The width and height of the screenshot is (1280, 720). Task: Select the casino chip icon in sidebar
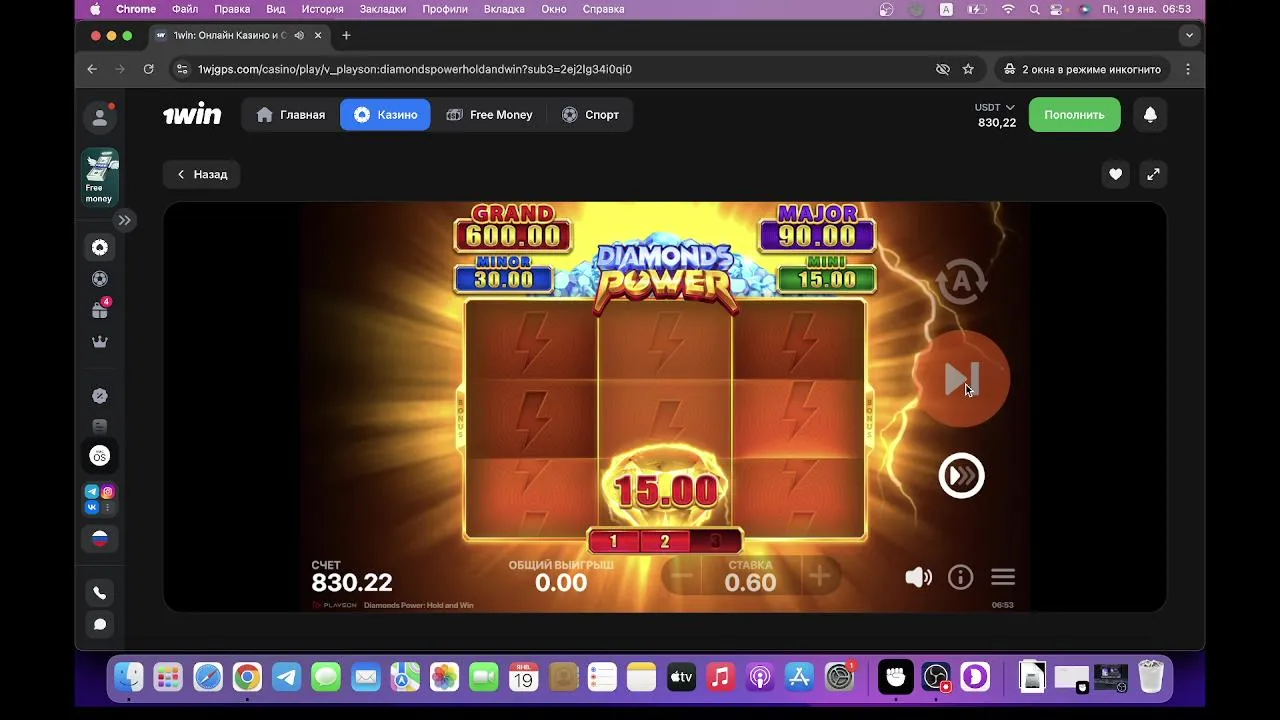pyautogui.click(x=100, y=247)
